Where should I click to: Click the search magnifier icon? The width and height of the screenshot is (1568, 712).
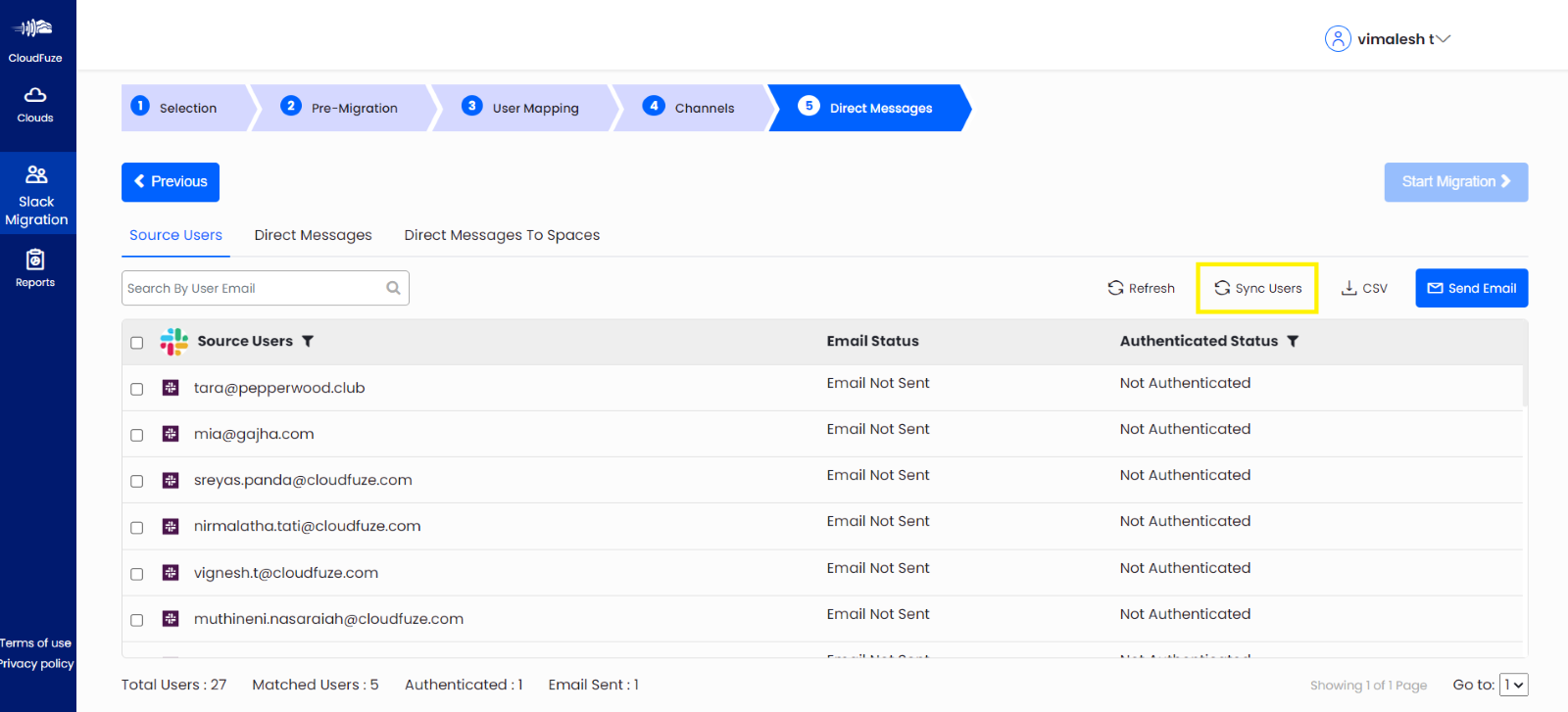click(393, 288)
